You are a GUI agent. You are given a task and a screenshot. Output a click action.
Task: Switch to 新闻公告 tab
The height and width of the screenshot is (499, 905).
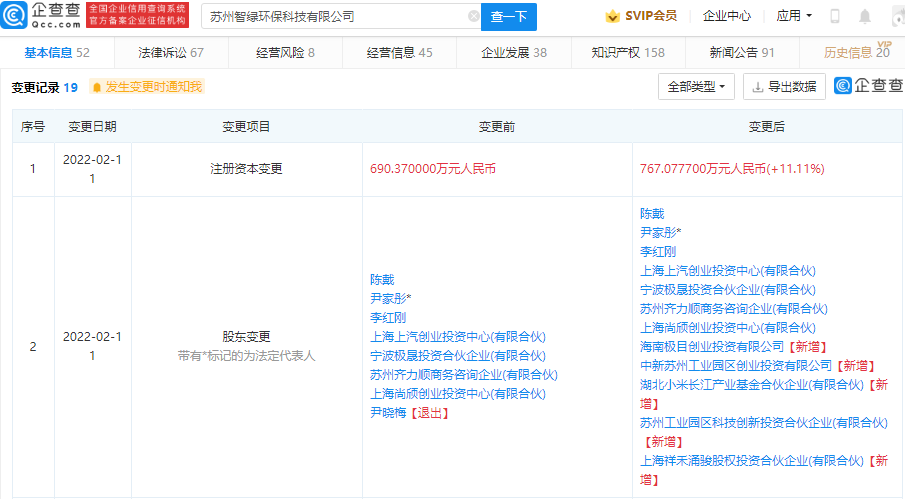[x=742, y=52]
